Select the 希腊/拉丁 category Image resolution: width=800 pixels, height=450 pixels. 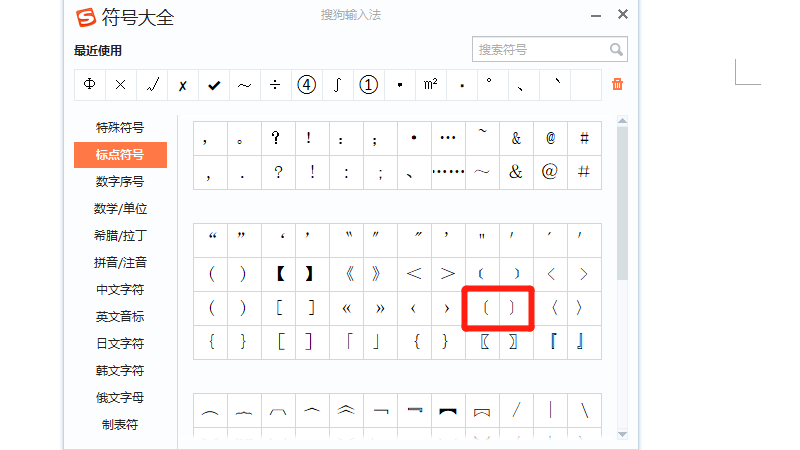pyautogui.click(x=120, y=236)
